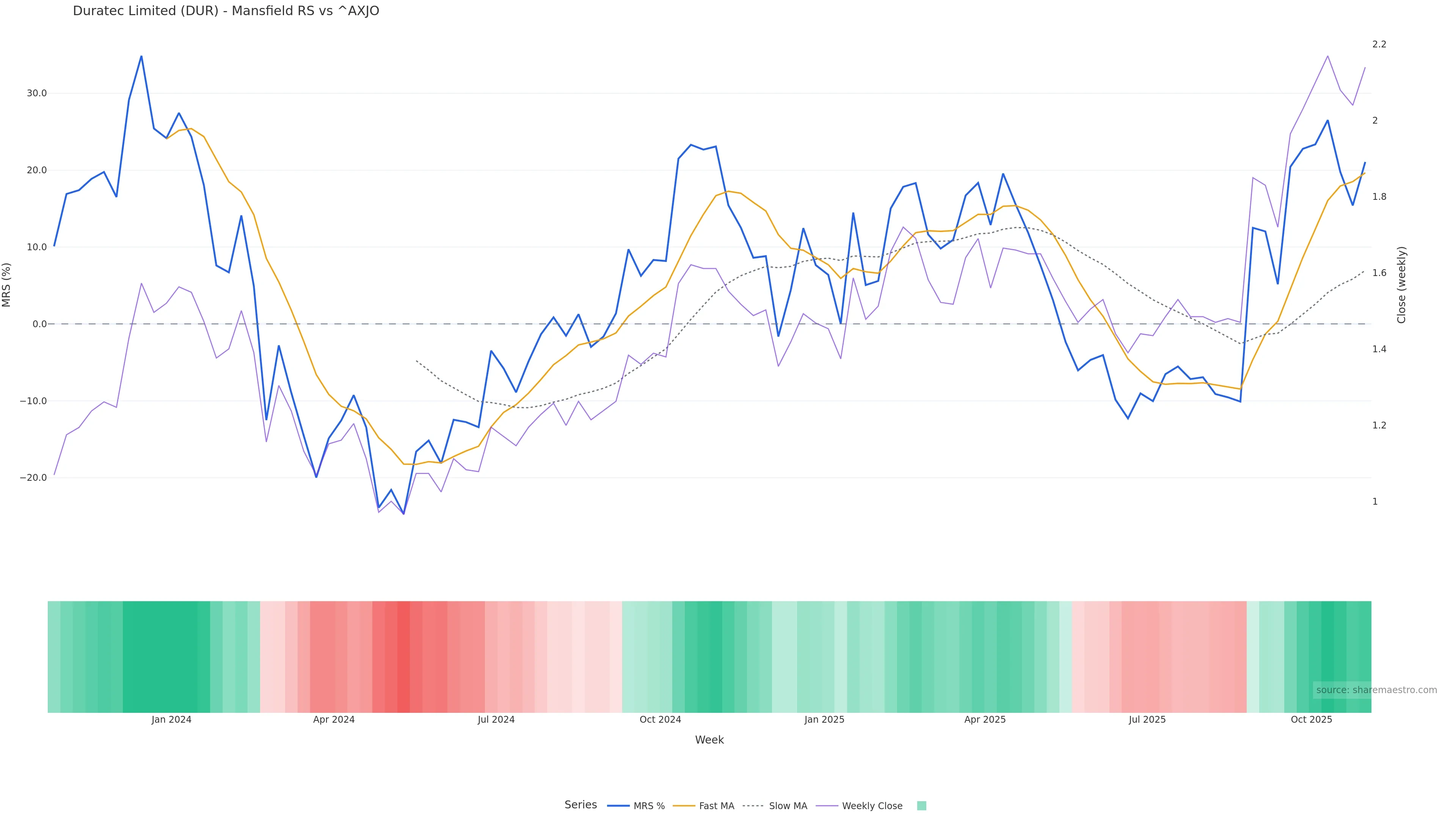Screen dimensions: 1456x819
Task: Click the Close (weekly) axis title
Action: [x=1401, y=285]
